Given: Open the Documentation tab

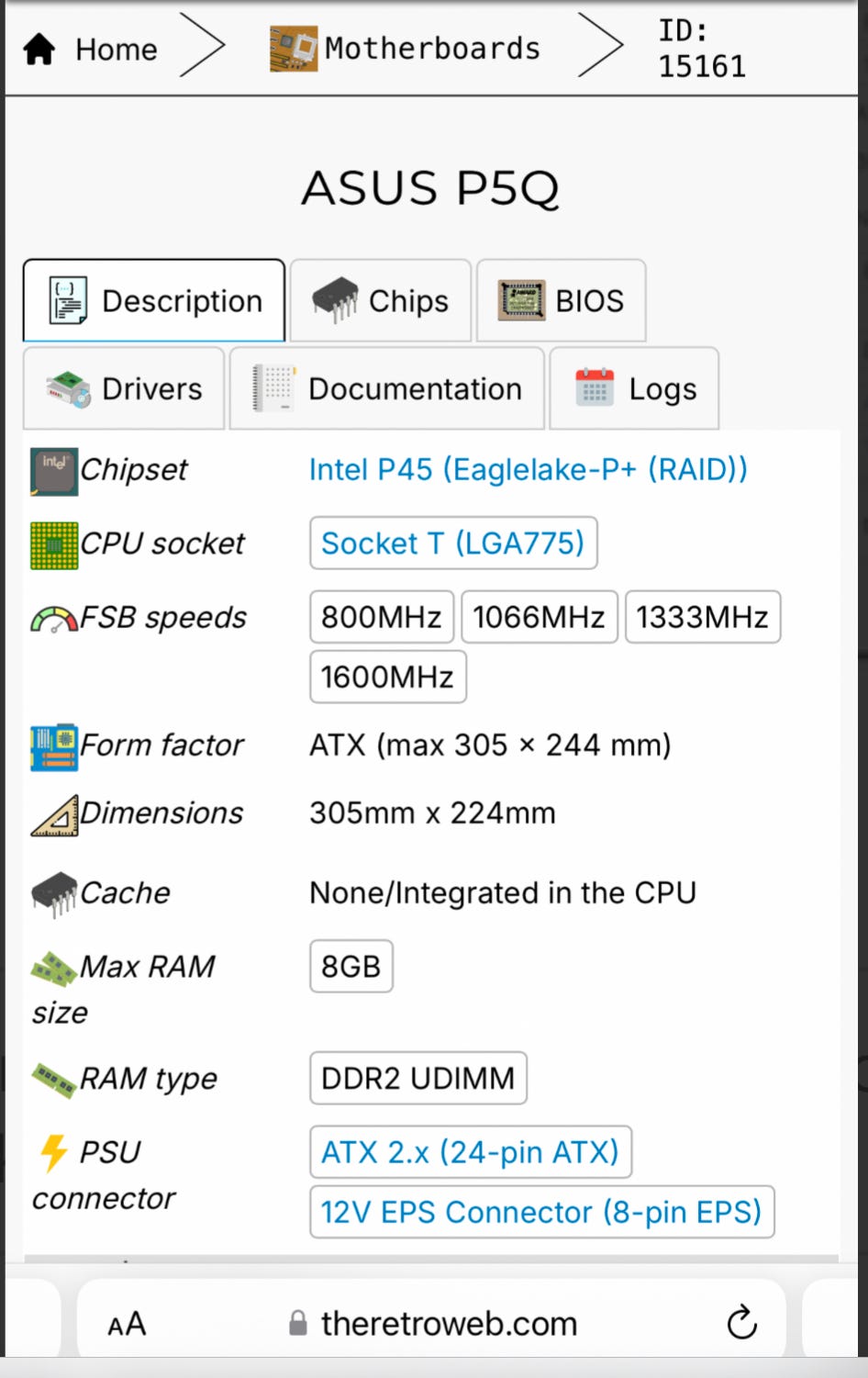Looking at the screenshot, I should pos(387,388).
